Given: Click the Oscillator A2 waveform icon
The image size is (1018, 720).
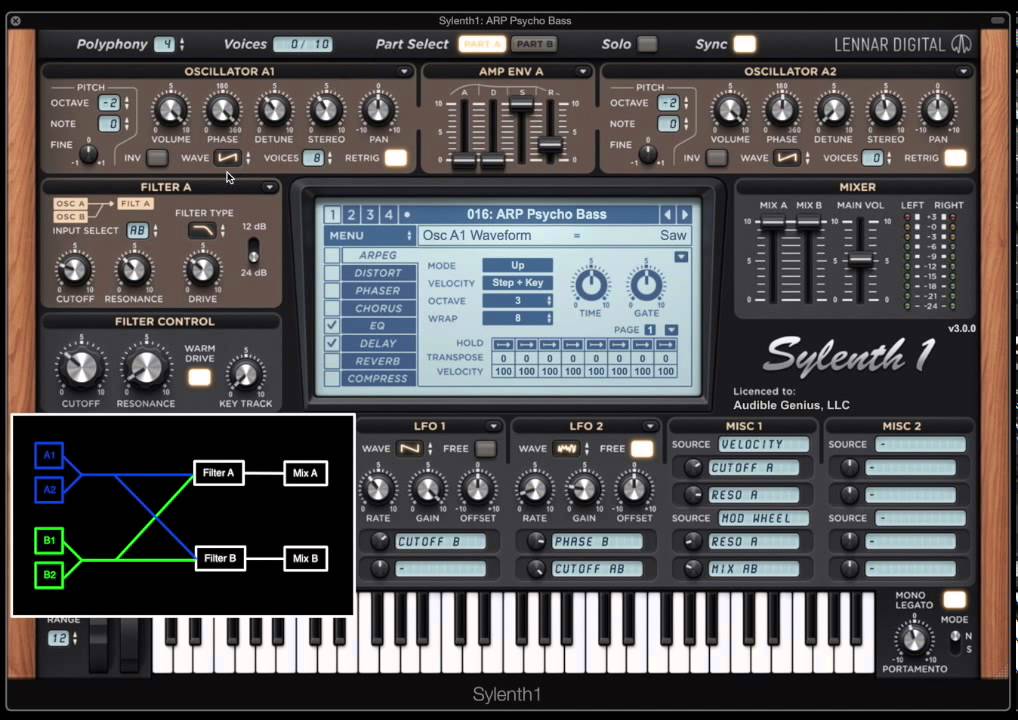Looking at the screenshot, I should (786, 158).
